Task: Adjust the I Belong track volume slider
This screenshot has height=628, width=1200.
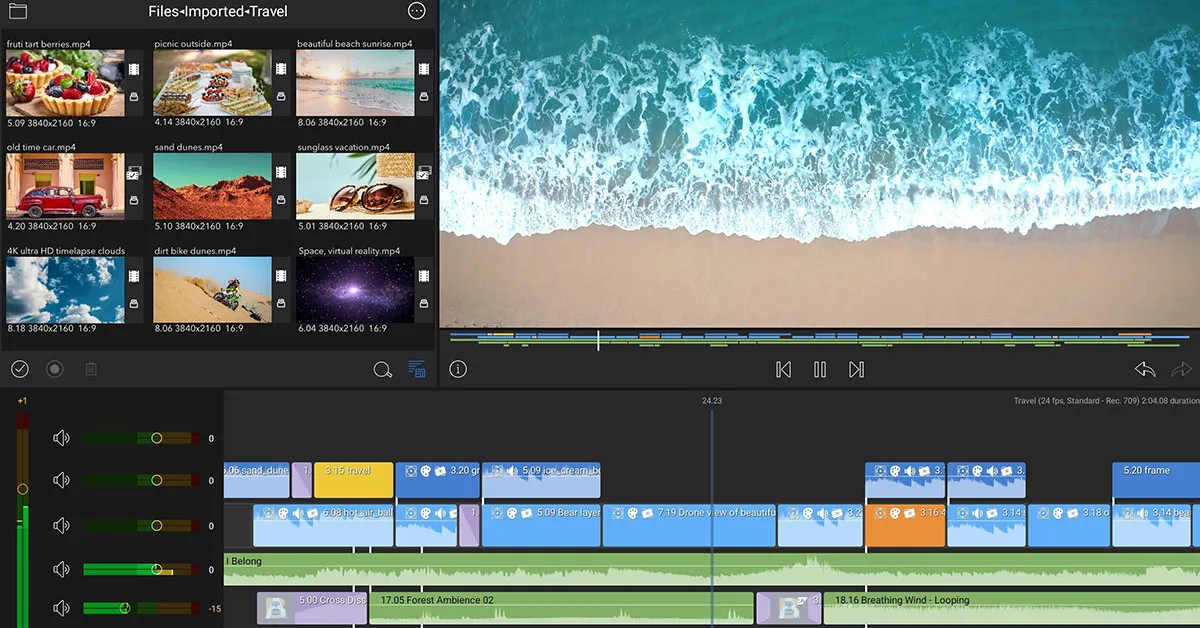Action: point(156,569)
